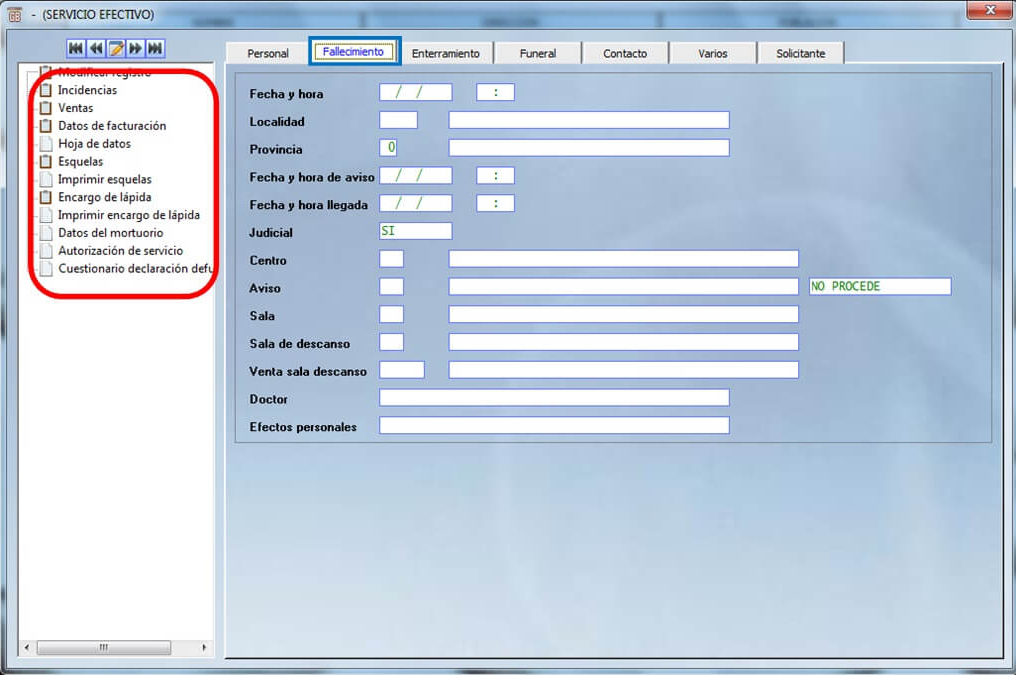
Task: Click the tree panel scroll right arrow
Action: (x=204, y=647)
